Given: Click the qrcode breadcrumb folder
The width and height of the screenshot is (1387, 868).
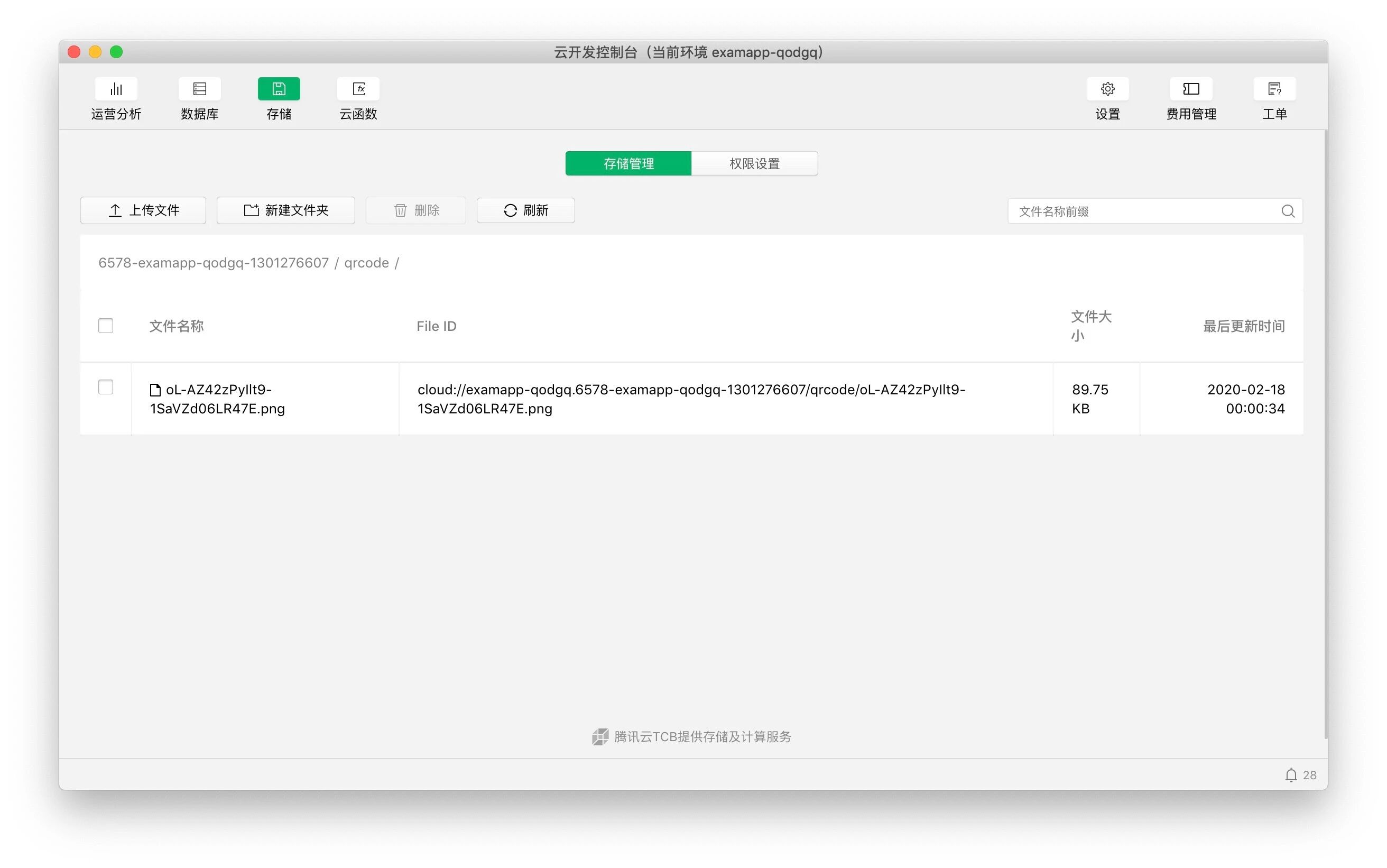Looking at the screenshot, I should point(366,263).
